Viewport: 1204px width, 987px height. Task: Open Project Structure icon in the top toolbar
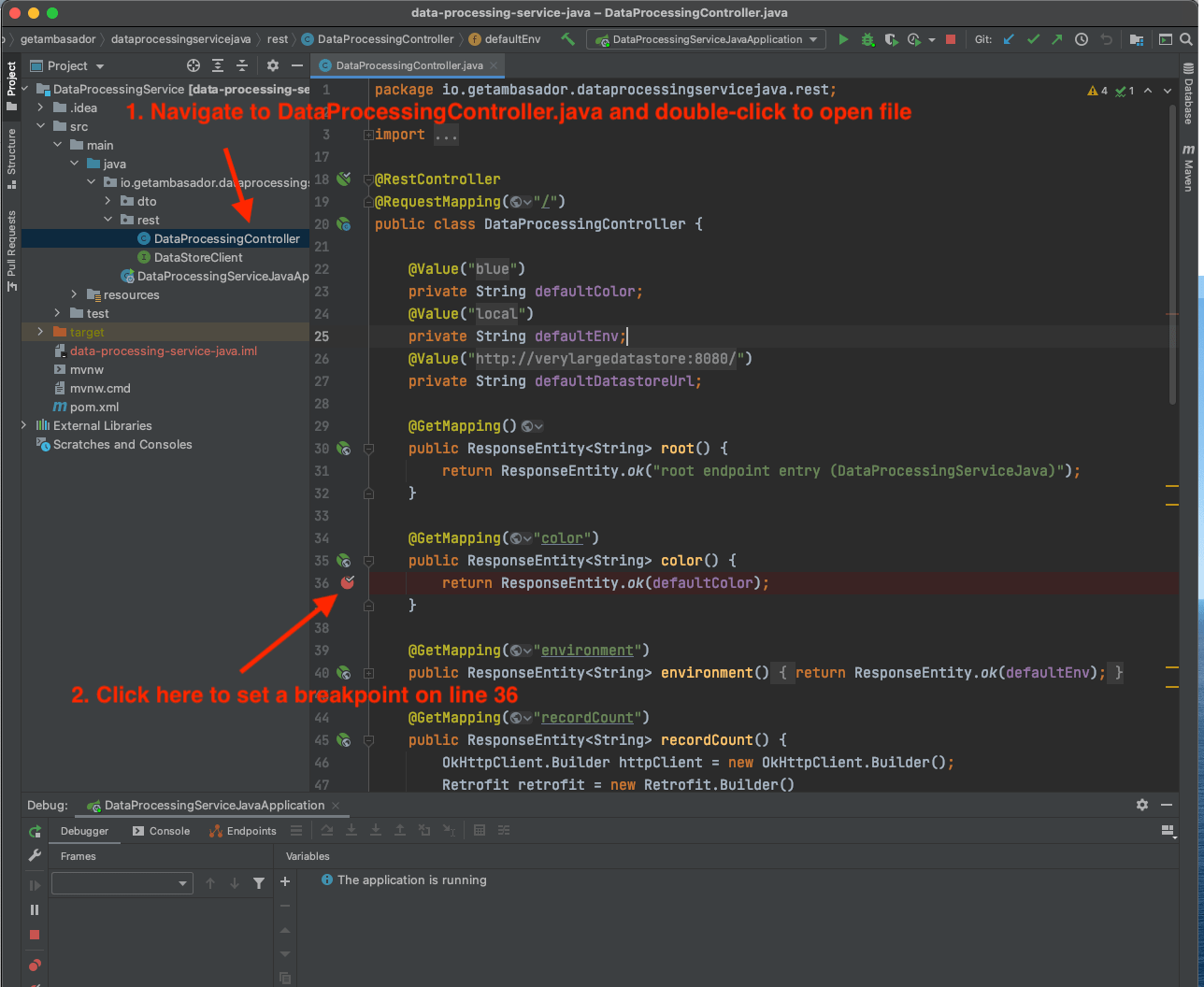click(1137, 39)
